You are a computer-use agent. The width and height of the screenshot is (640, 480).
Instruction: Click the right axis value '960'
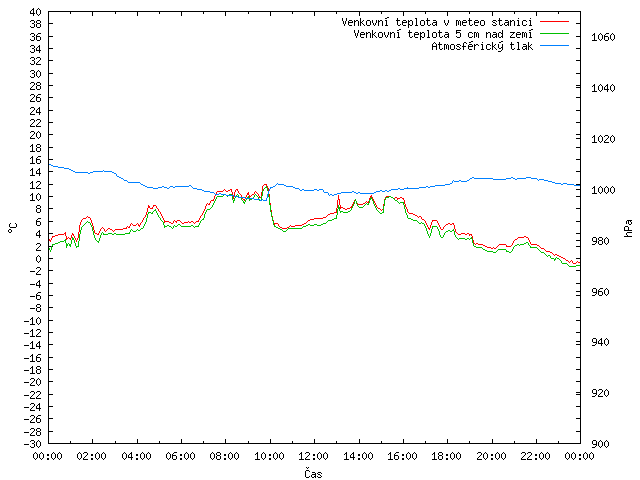(600, 292)
